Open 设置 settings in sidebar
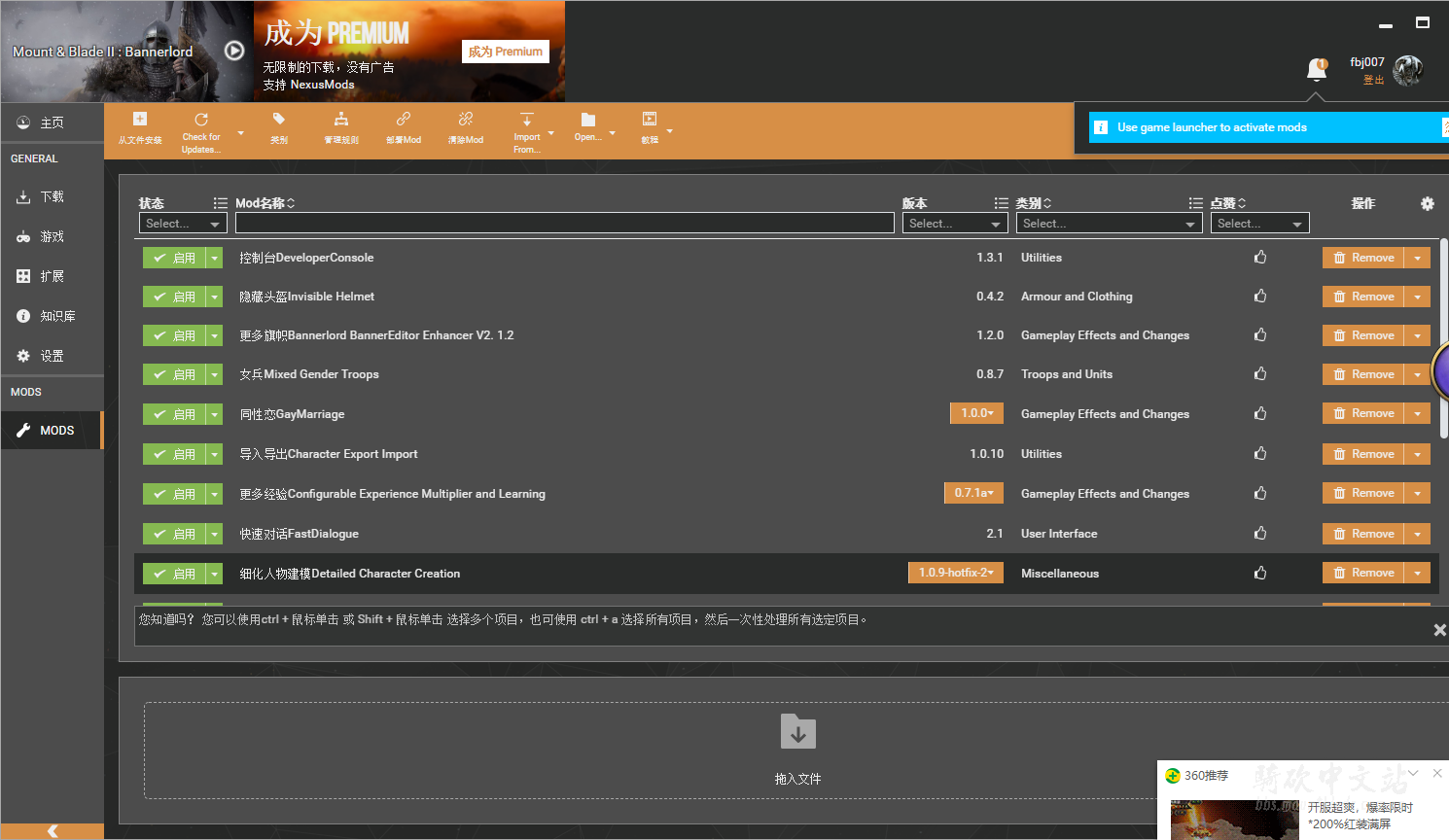 [x=53, y=356]
